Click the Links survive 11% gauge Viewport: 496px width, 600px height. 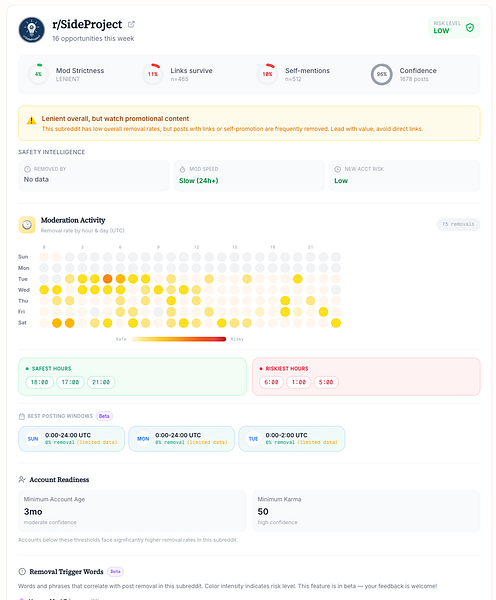[x=153, y=74]
